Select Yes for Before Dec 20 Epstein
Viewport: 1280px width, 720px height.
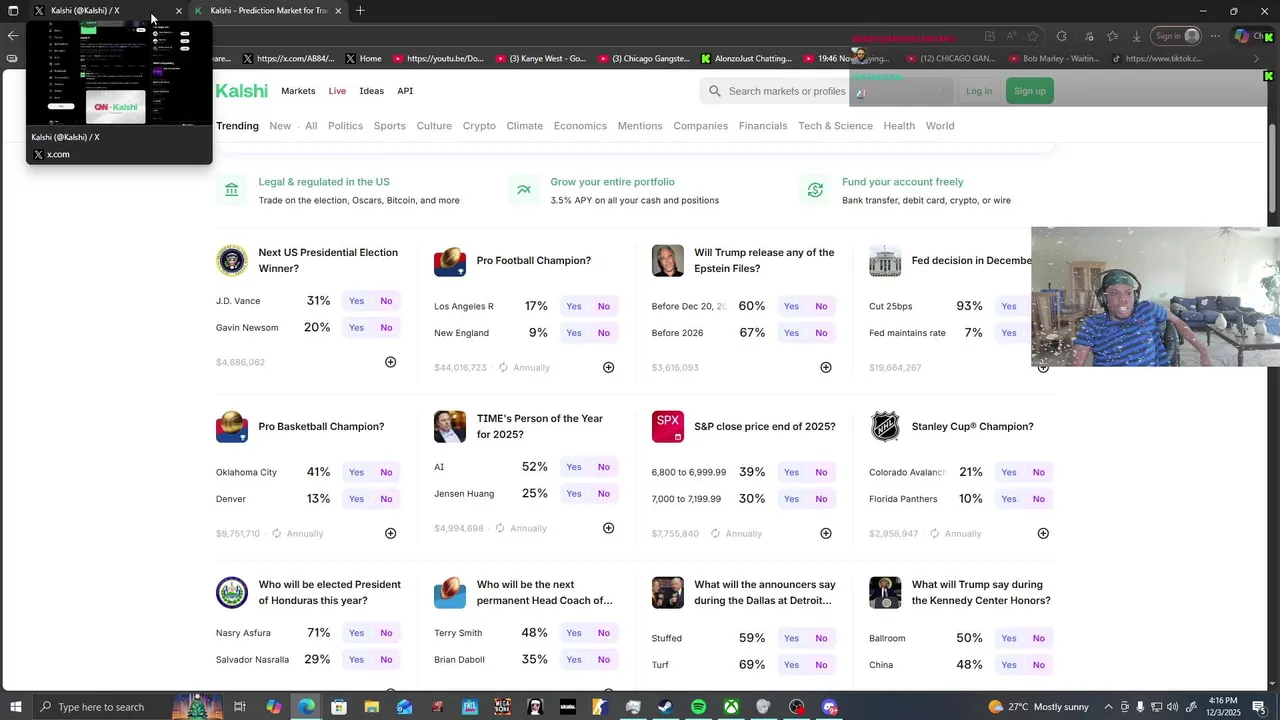pos(792,306)
